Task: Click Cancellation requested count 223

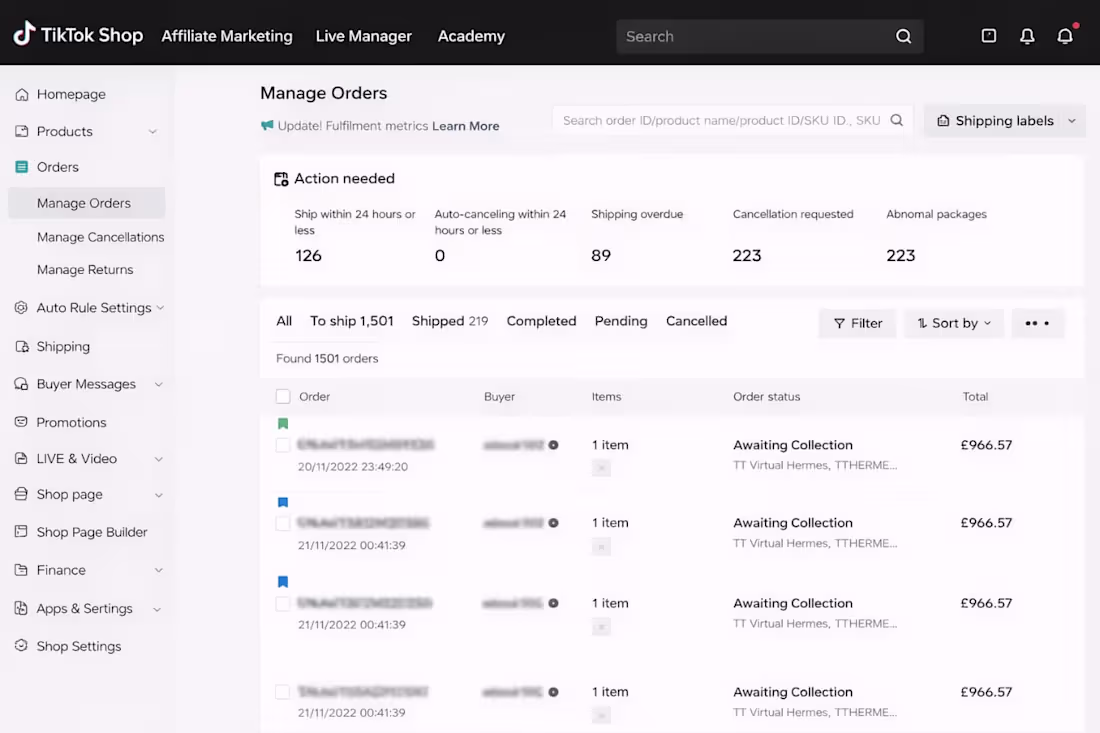Action: click(746, 255)
